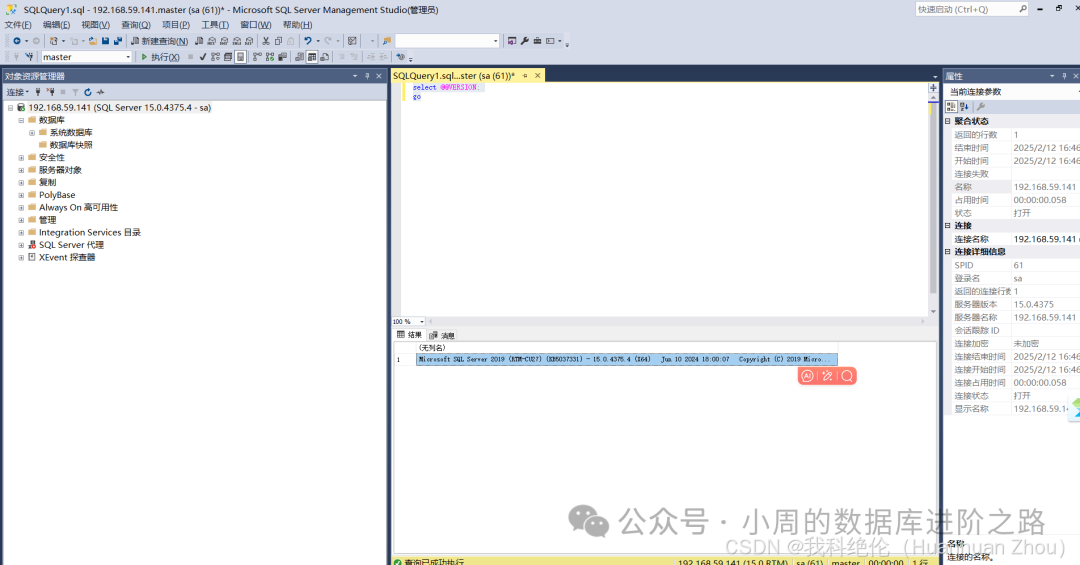Pin the Object Explorer panel
The height and width of the screenshot is (565, 1080).
367,76
